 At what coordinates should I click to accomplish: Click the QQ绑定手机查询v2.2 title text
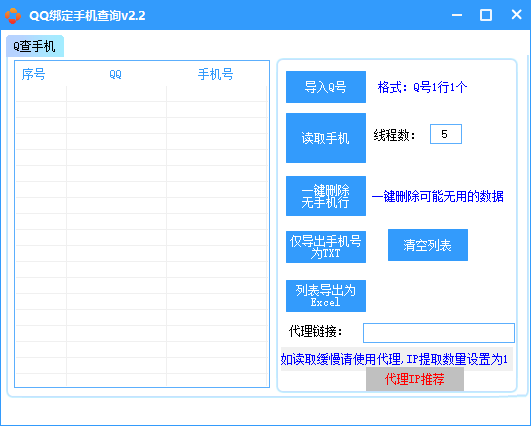(87, 16)
